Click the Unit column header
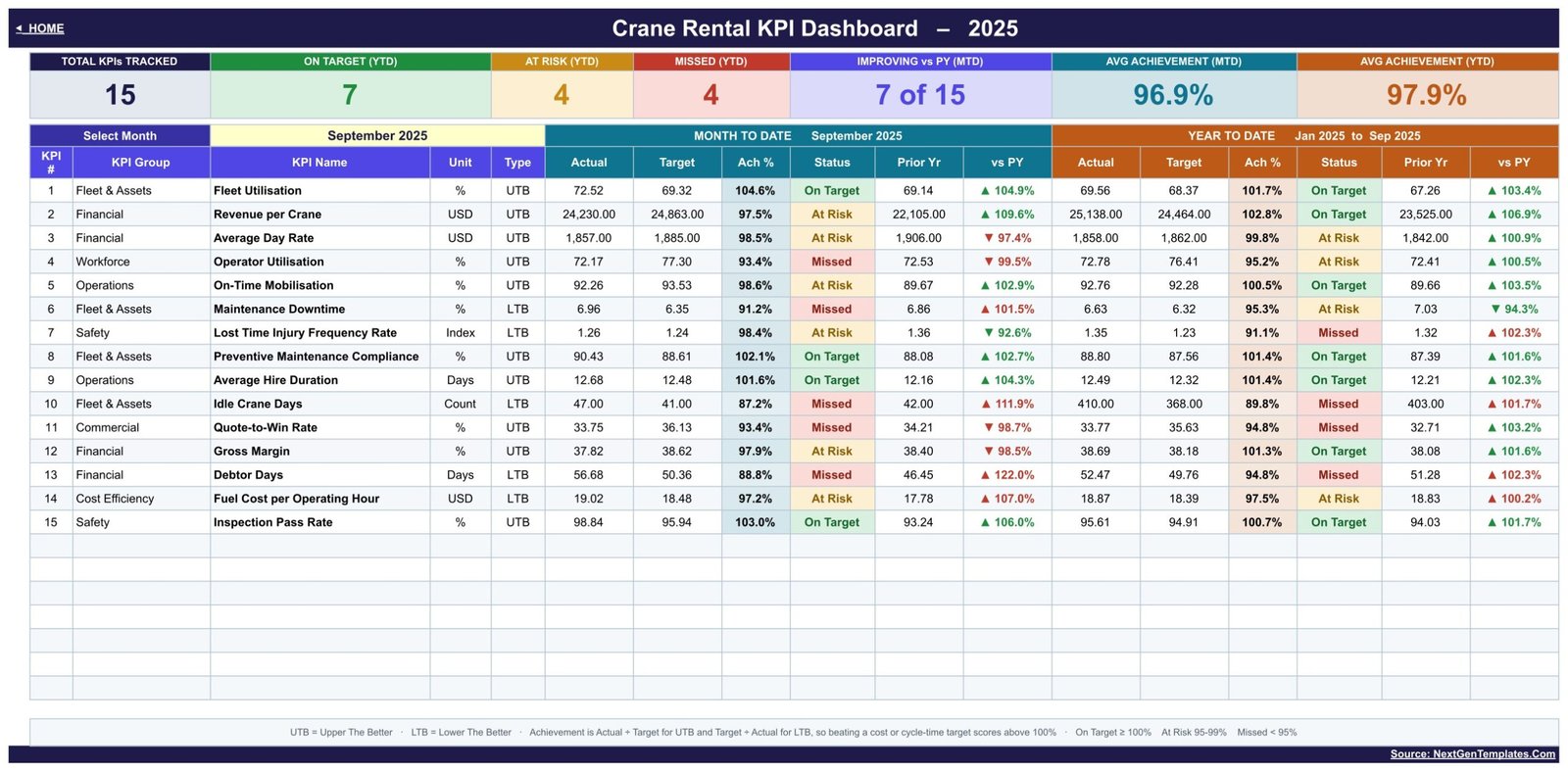1568x772 pixels. pyautogui.click(x=461, y=163)
